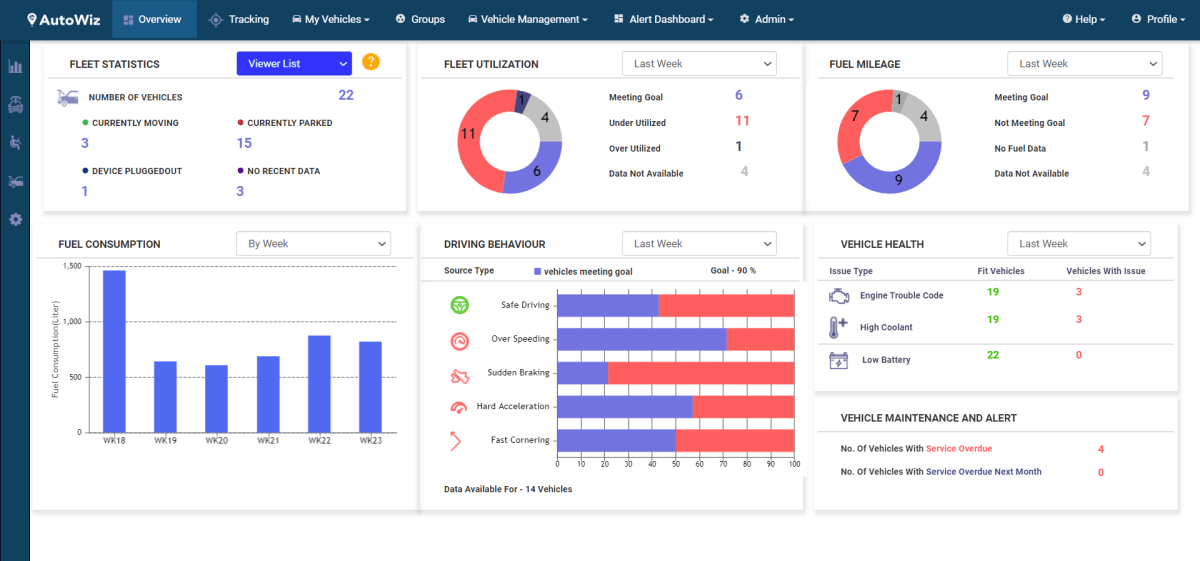Click the Over Utilized value 1
This screenshot has width=1200, height=561.
pyautogui.click(x=739, y=146)
